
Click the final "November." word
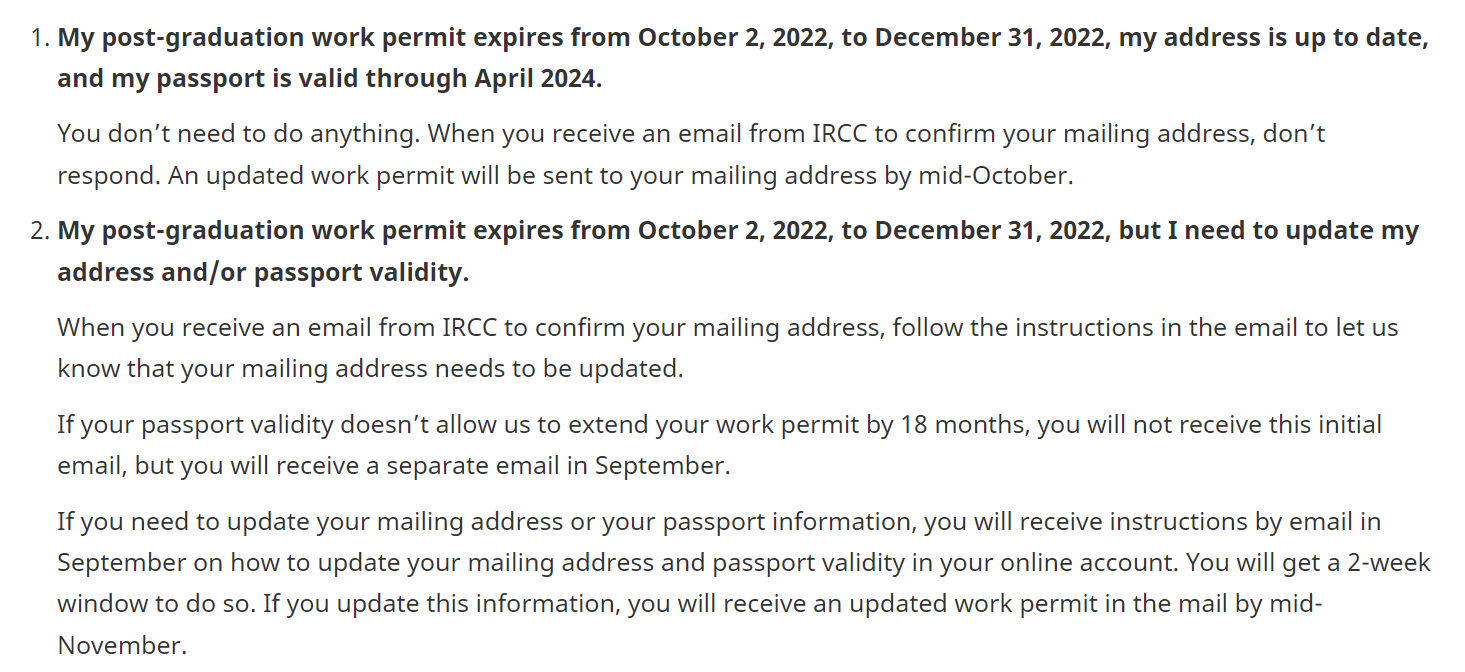tap(122, 645)
